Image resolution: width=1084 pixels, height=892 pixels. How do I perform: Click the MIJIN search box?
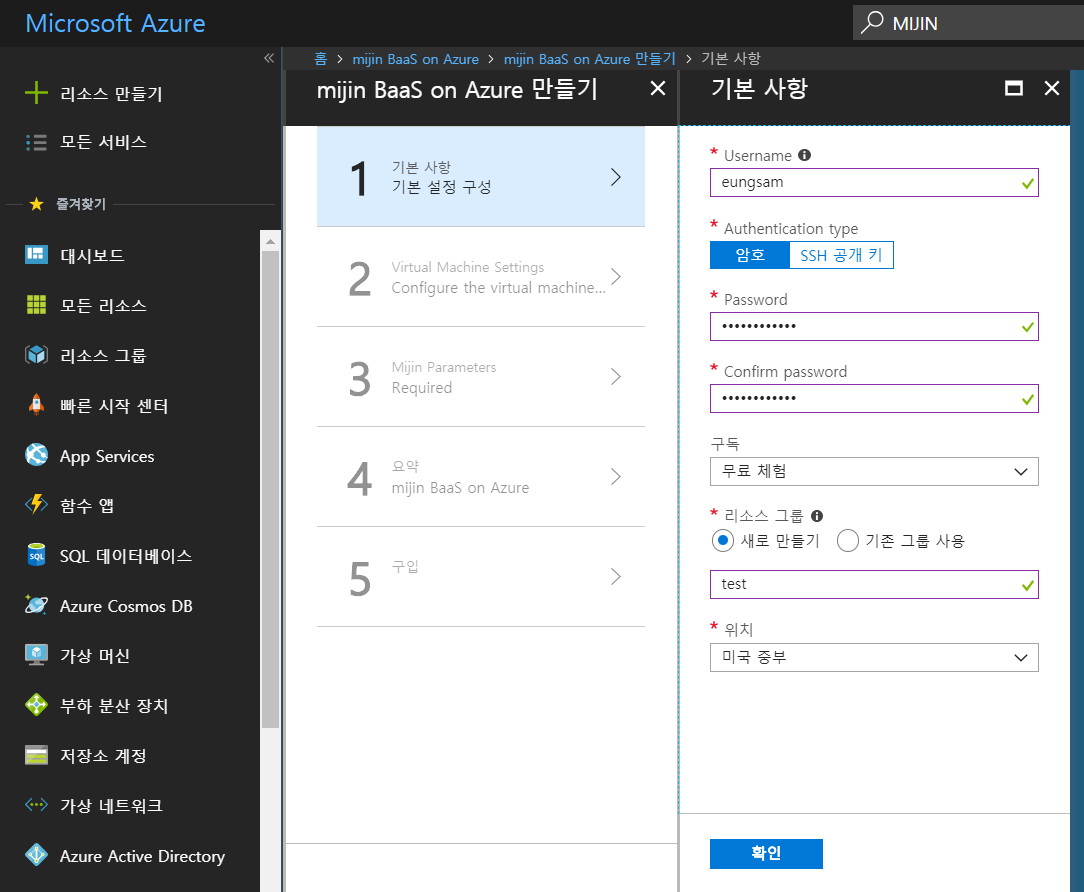coord(968,23)
